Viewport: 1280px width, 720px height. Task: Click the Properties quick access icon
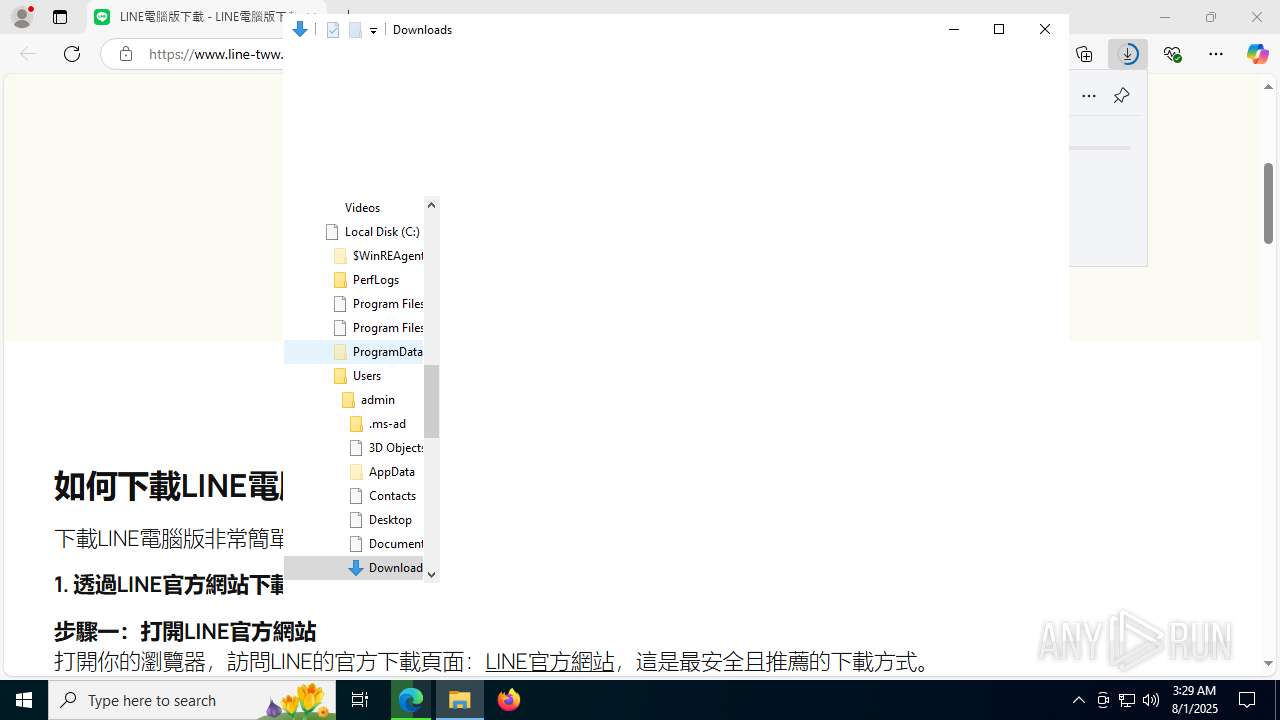click(x=333, y=30)
